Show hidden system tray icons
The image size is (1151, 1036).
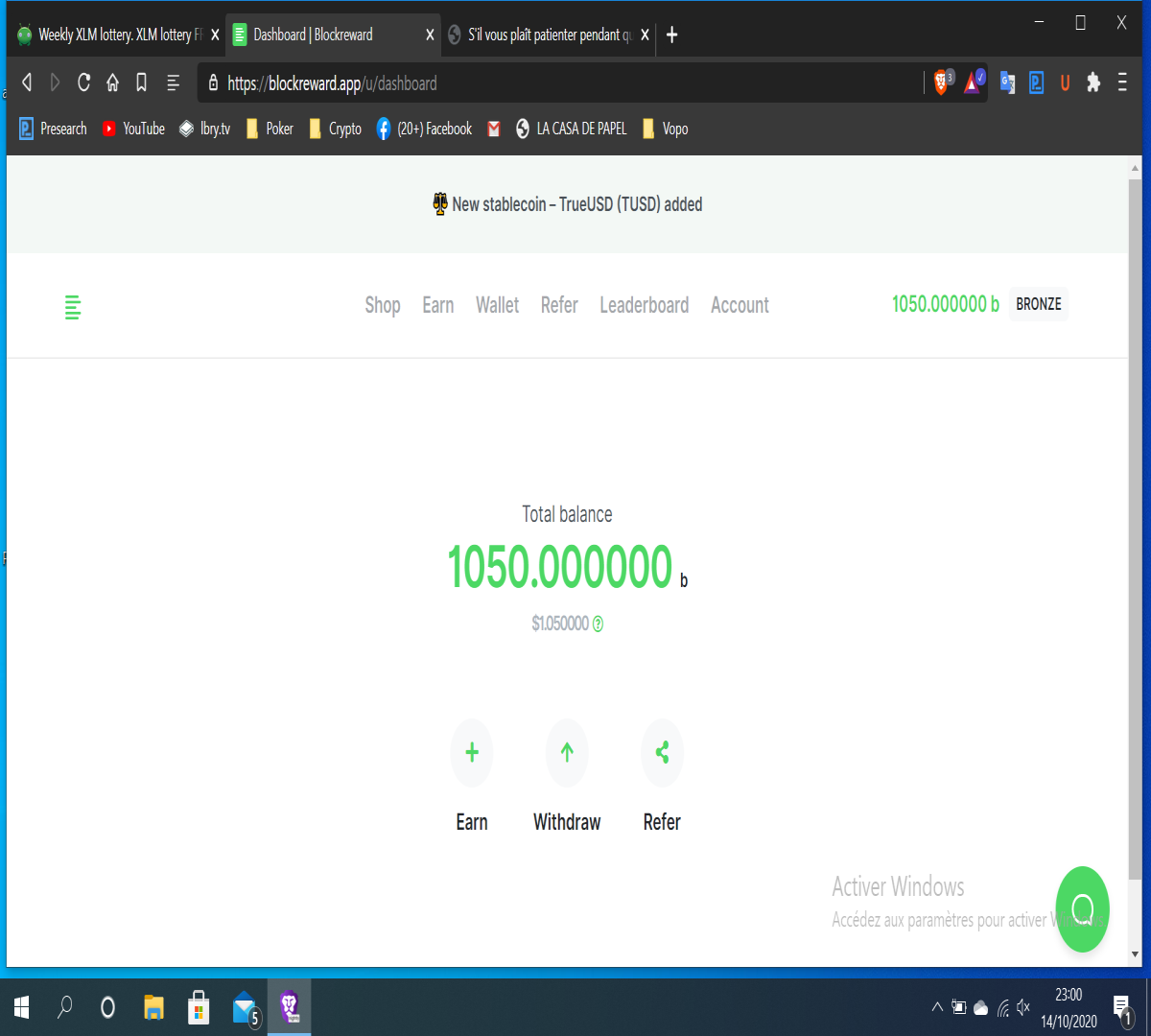937,1007
